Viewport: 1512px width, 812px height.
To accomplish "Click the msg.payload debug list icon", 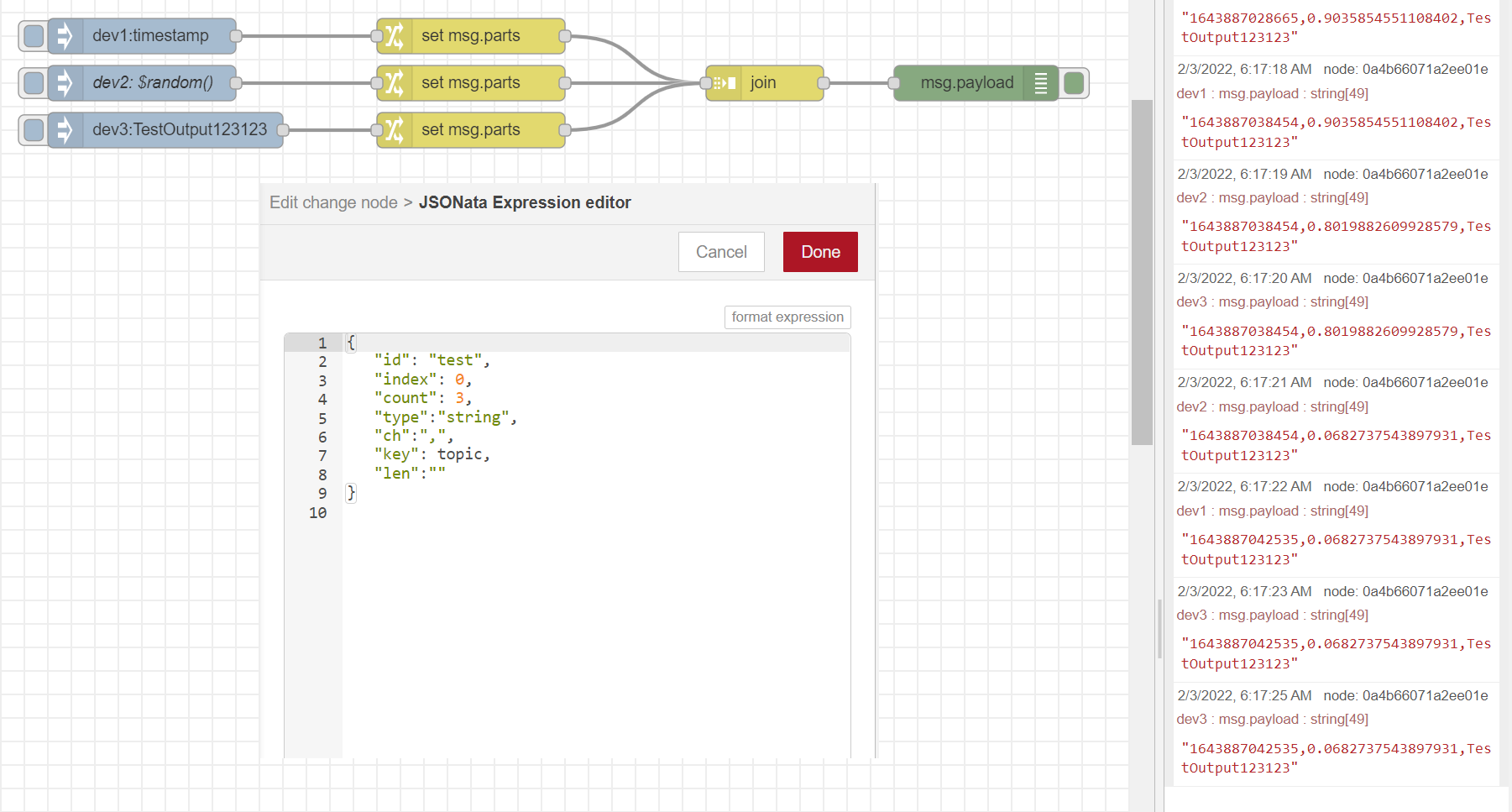I will (1041, 83).
